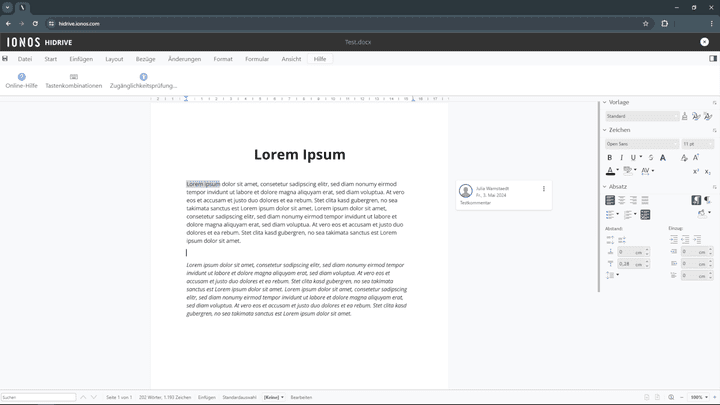
Task: Click the outline format icon
Action: pyautogui.click(x=645, y=214)
